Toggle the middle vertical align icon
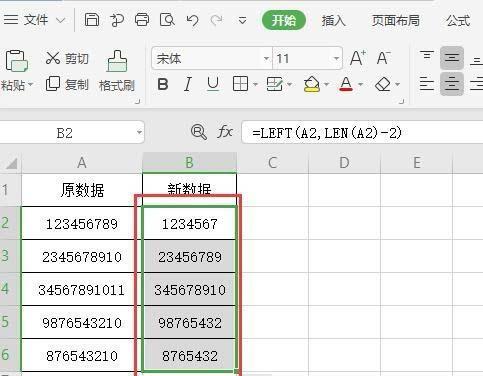This screenshot has height=376, width=483. pyautogui.click(x=452, y=58)
